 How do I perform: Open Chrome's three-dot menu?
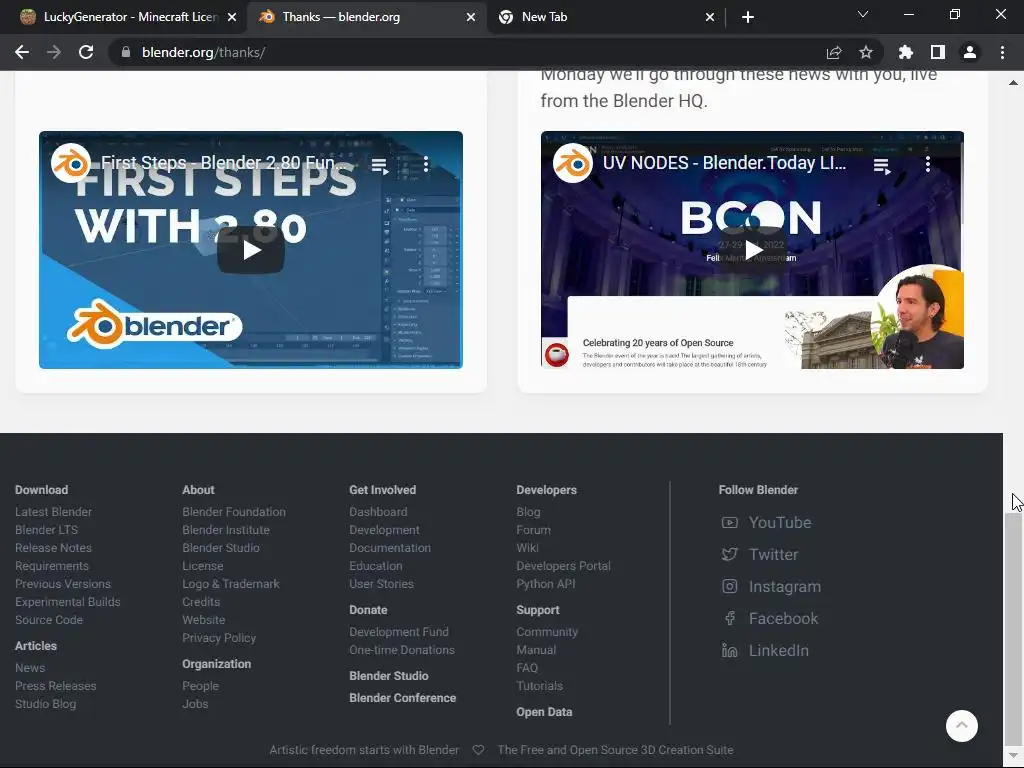(x=1002, y=52)
